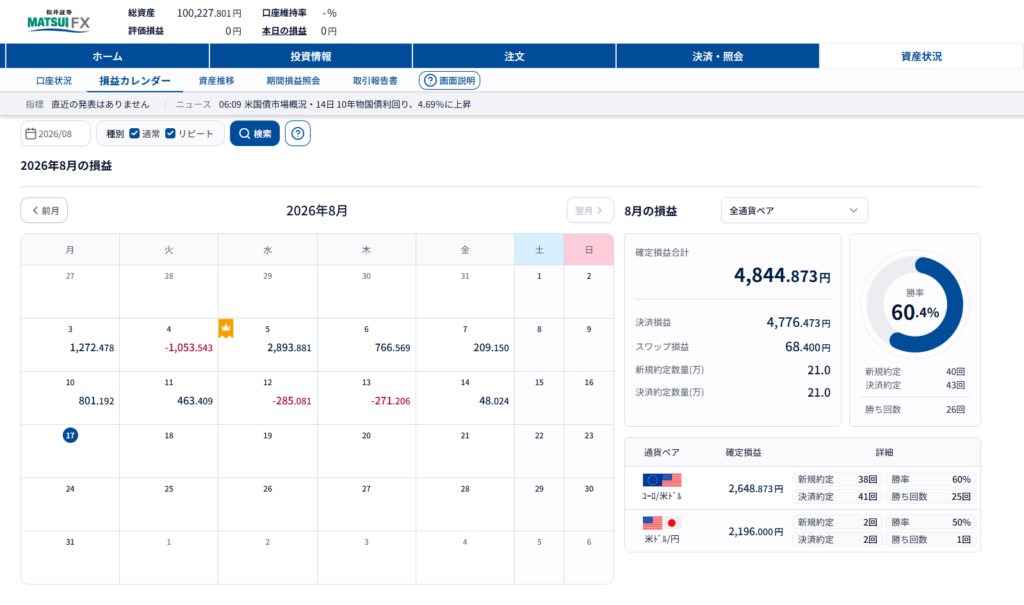Click the 検索 search button
Image resolution: width=1024 pixels, height=605 pixels.
(x=255, y=133)
